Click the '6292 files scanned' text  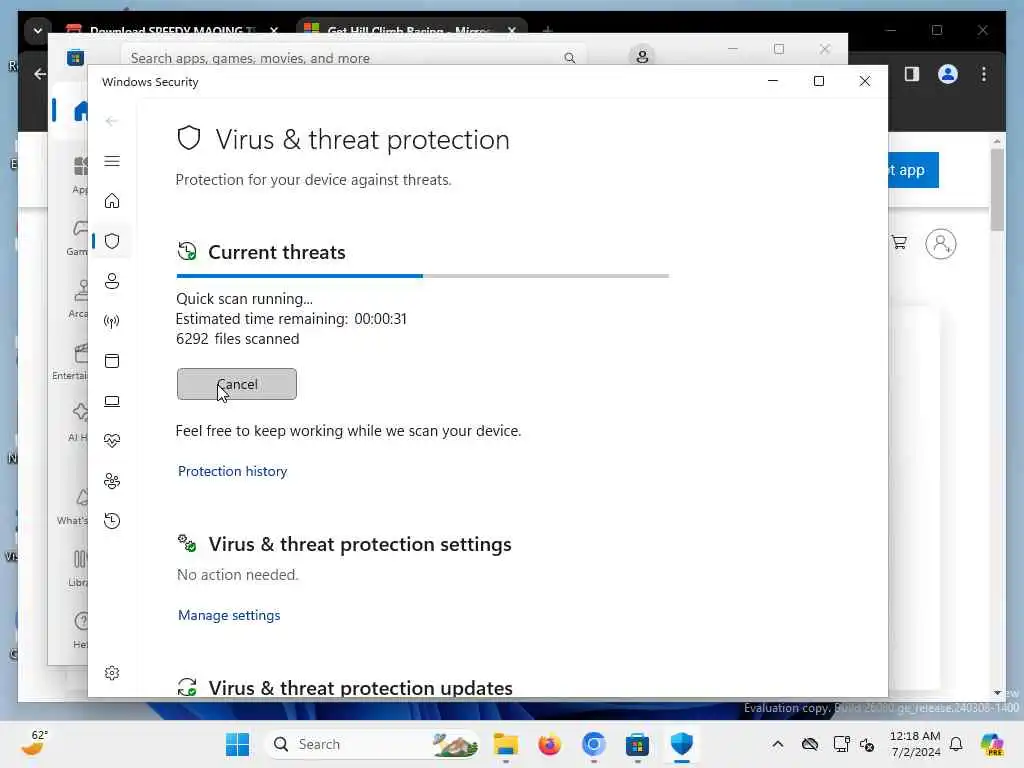(238, 339)
